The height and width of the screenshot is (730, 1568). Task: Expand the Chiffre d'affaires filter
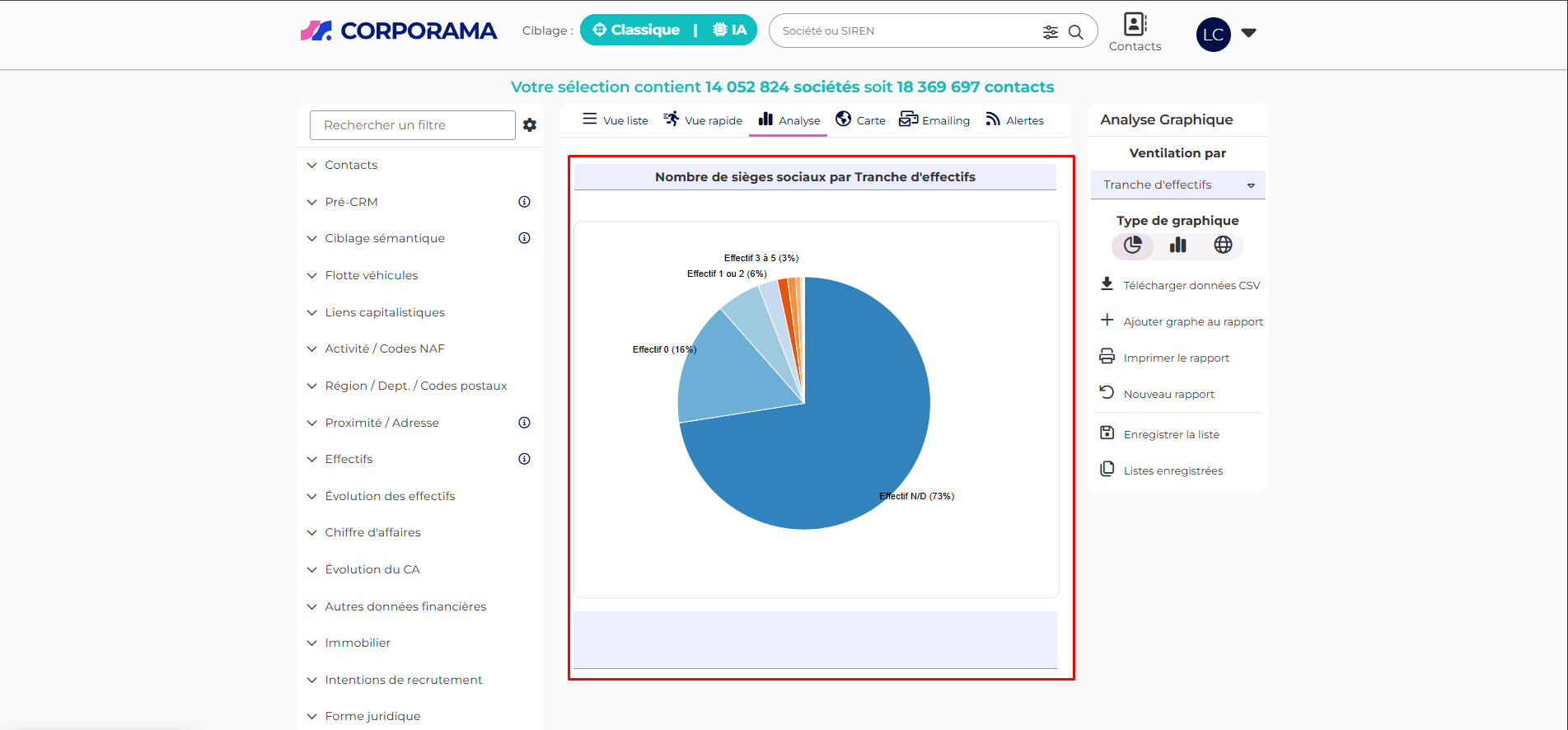tap(372, 533)
